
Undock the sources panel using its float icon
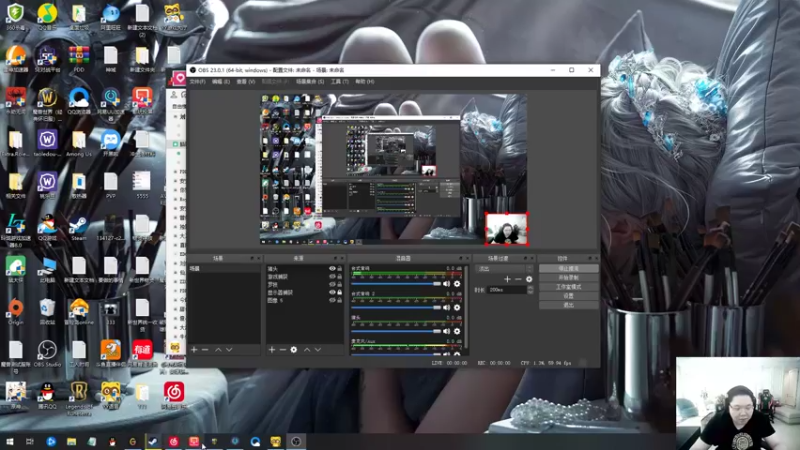335,259
